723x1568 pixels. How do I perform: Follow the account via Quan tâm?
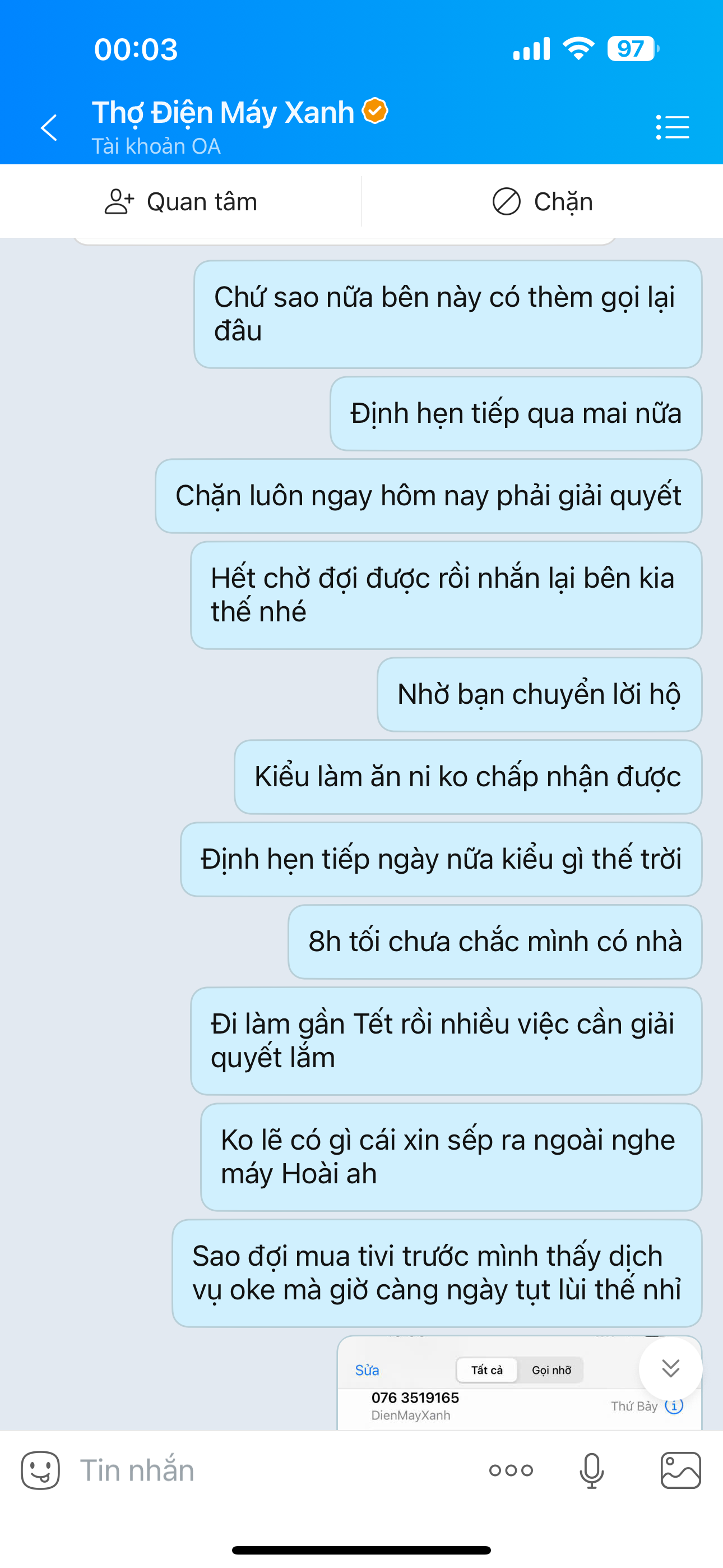(180, 201)
